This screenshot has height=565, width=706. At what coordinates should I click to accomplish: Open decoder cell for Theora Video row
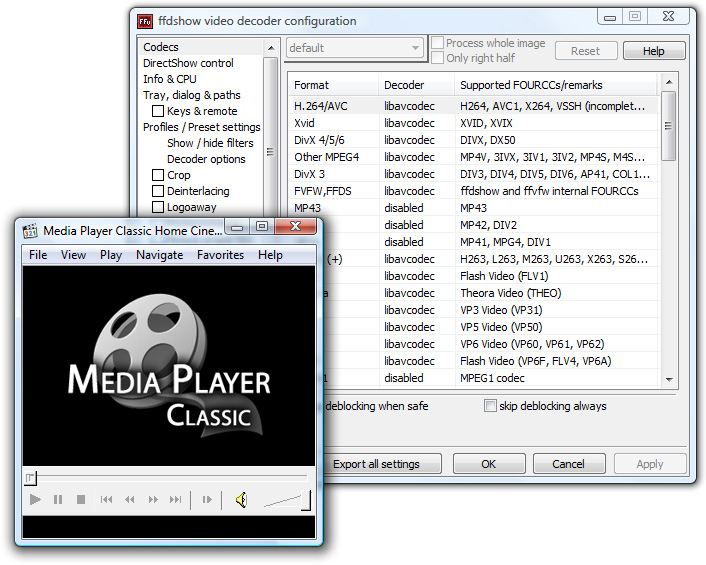pos(417,293)
